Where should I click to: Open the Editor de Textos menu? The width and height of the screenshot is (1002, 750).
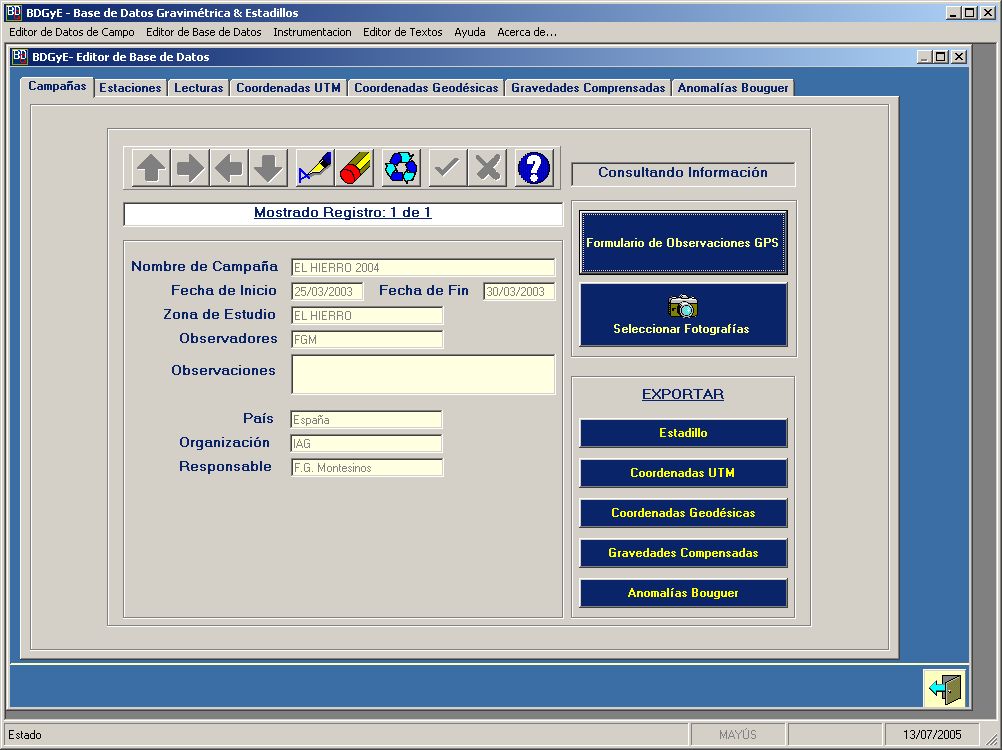pyautogui.click(x=402, y=32)
